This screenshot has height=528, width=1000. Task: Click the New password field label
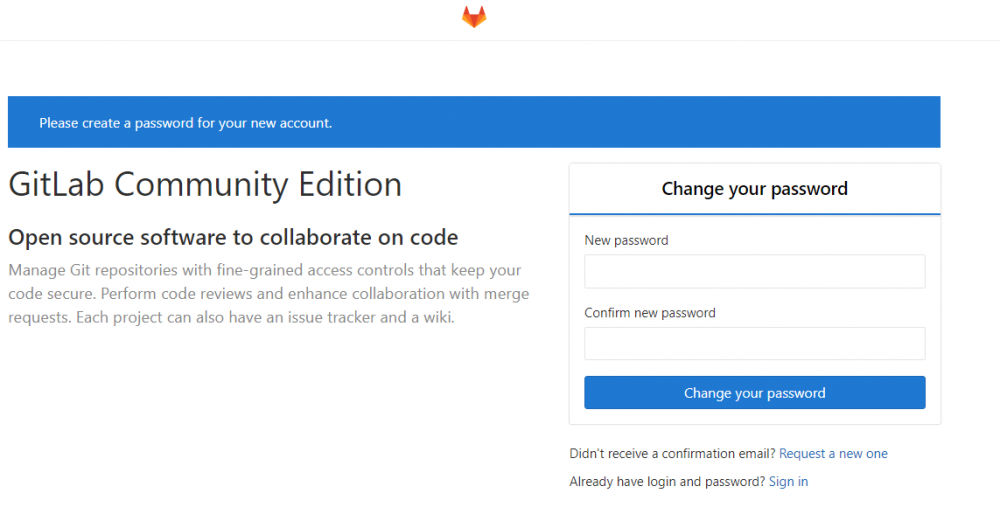626,241
